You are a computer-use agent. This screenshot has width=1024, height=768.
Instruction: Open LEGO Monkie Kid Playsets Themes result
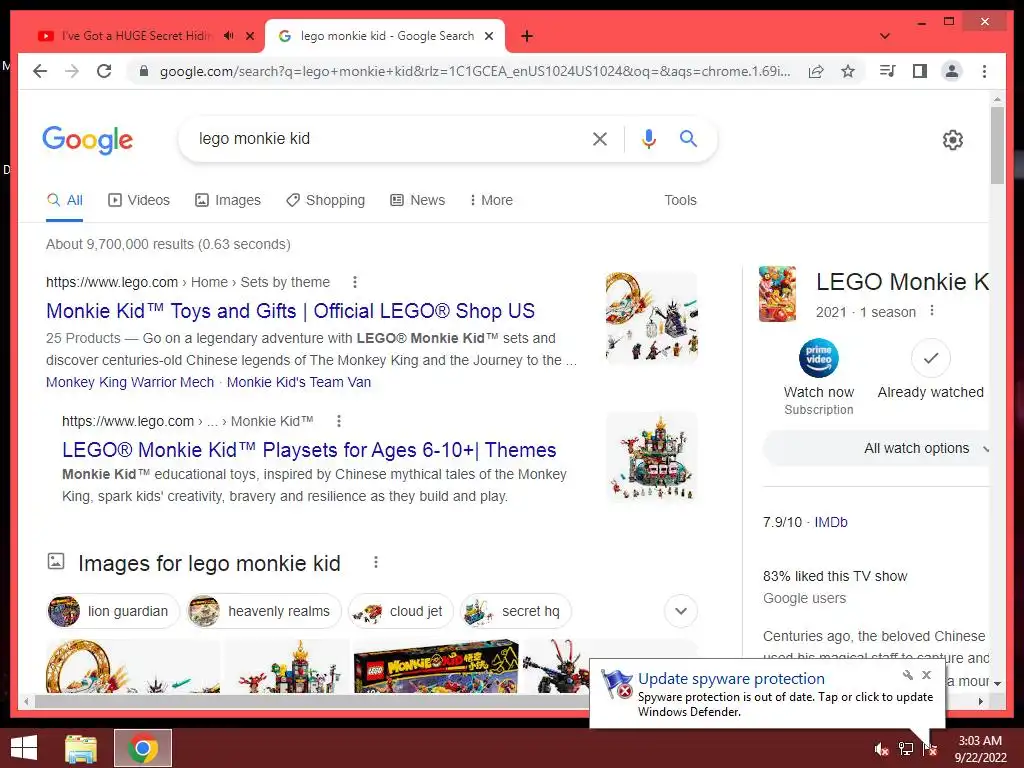(x=309, y=450)
